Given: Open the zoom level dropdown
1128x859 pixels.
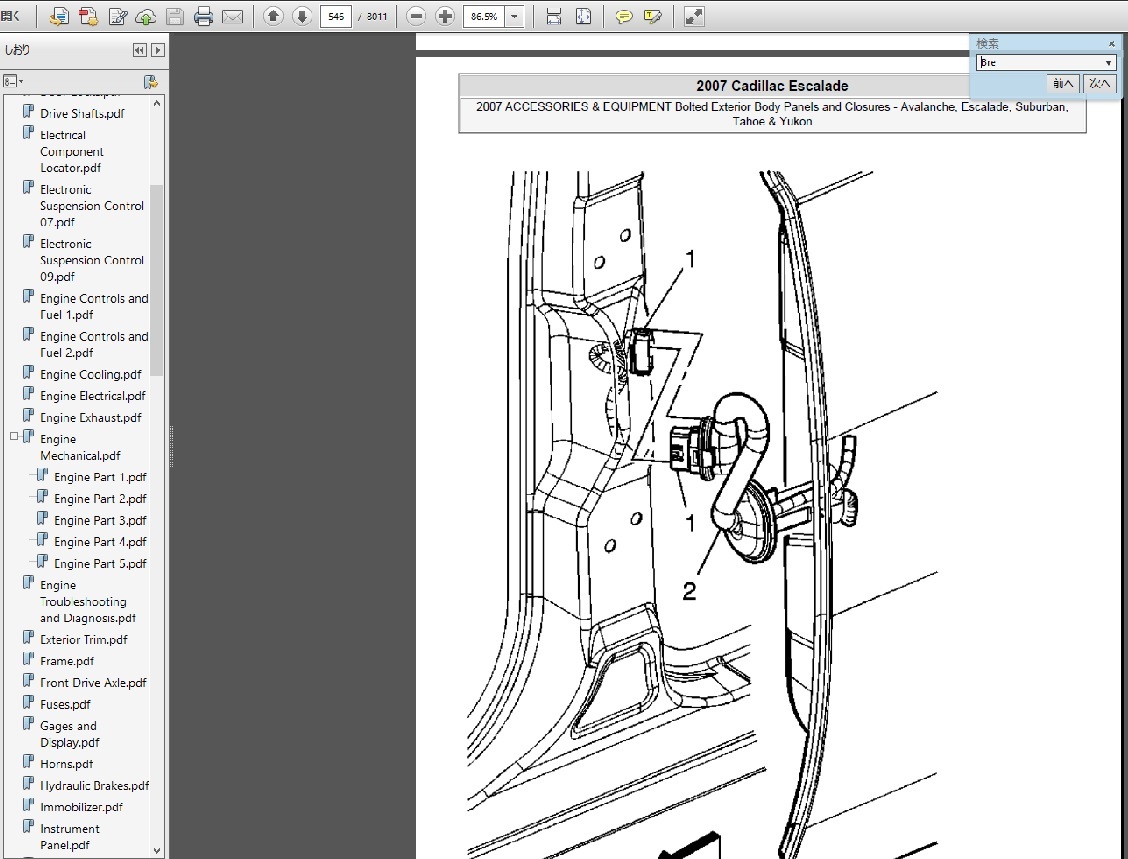Looking at the screenshot, I should pyautogui.click(x=514, y=16).
